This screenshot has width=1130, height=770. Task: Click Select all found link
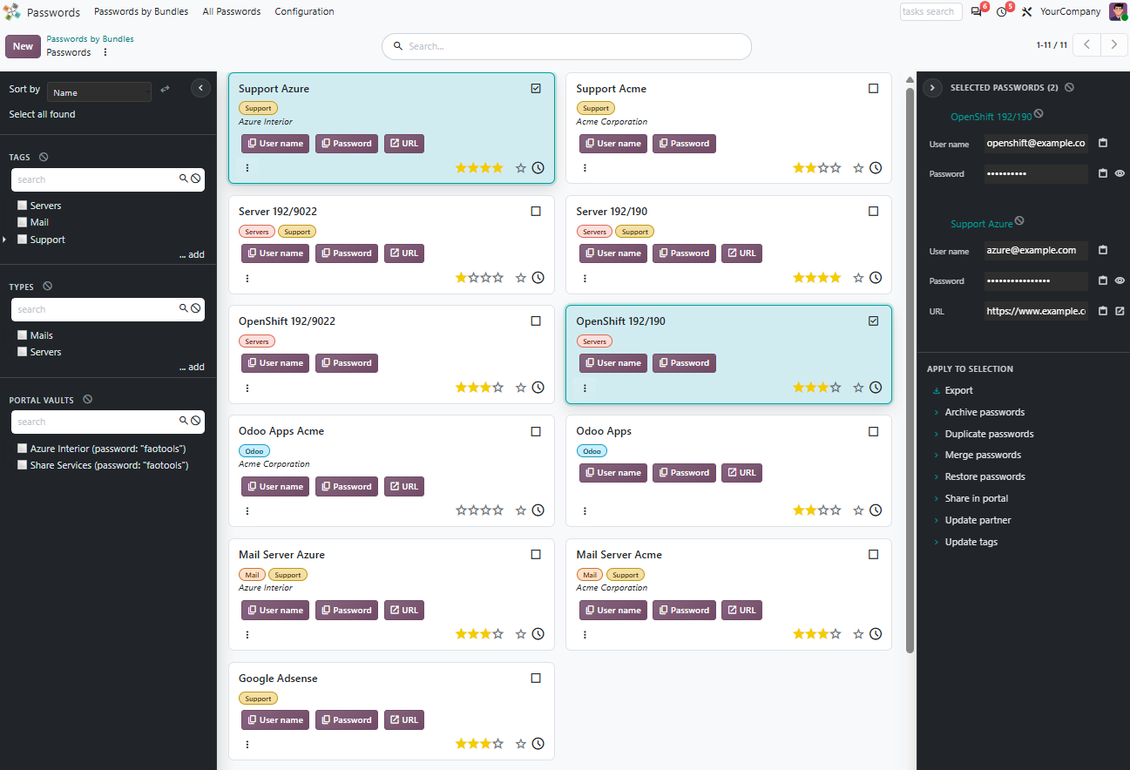(x=42, y=114)
